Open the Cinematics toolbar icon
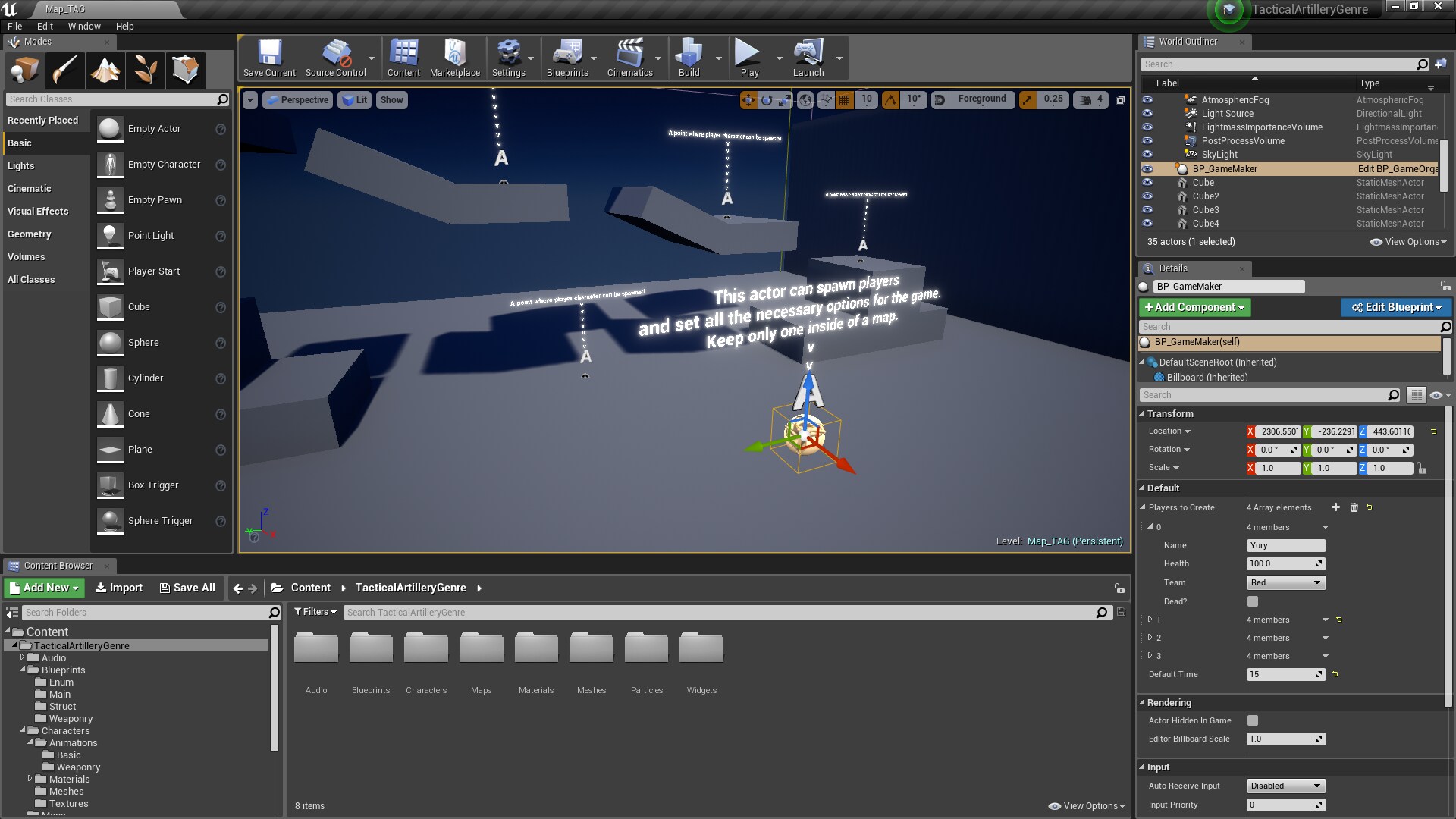Image resolution: width=1456 pixels, height=819 pixels. coord(629,58)
